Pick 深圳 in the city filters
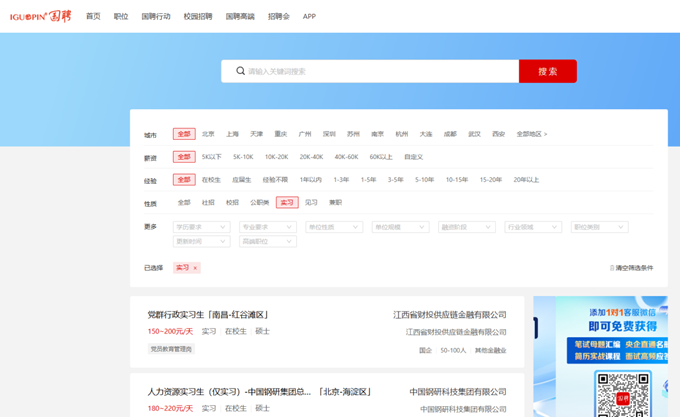The image size is (680, 417). point(329,134)
